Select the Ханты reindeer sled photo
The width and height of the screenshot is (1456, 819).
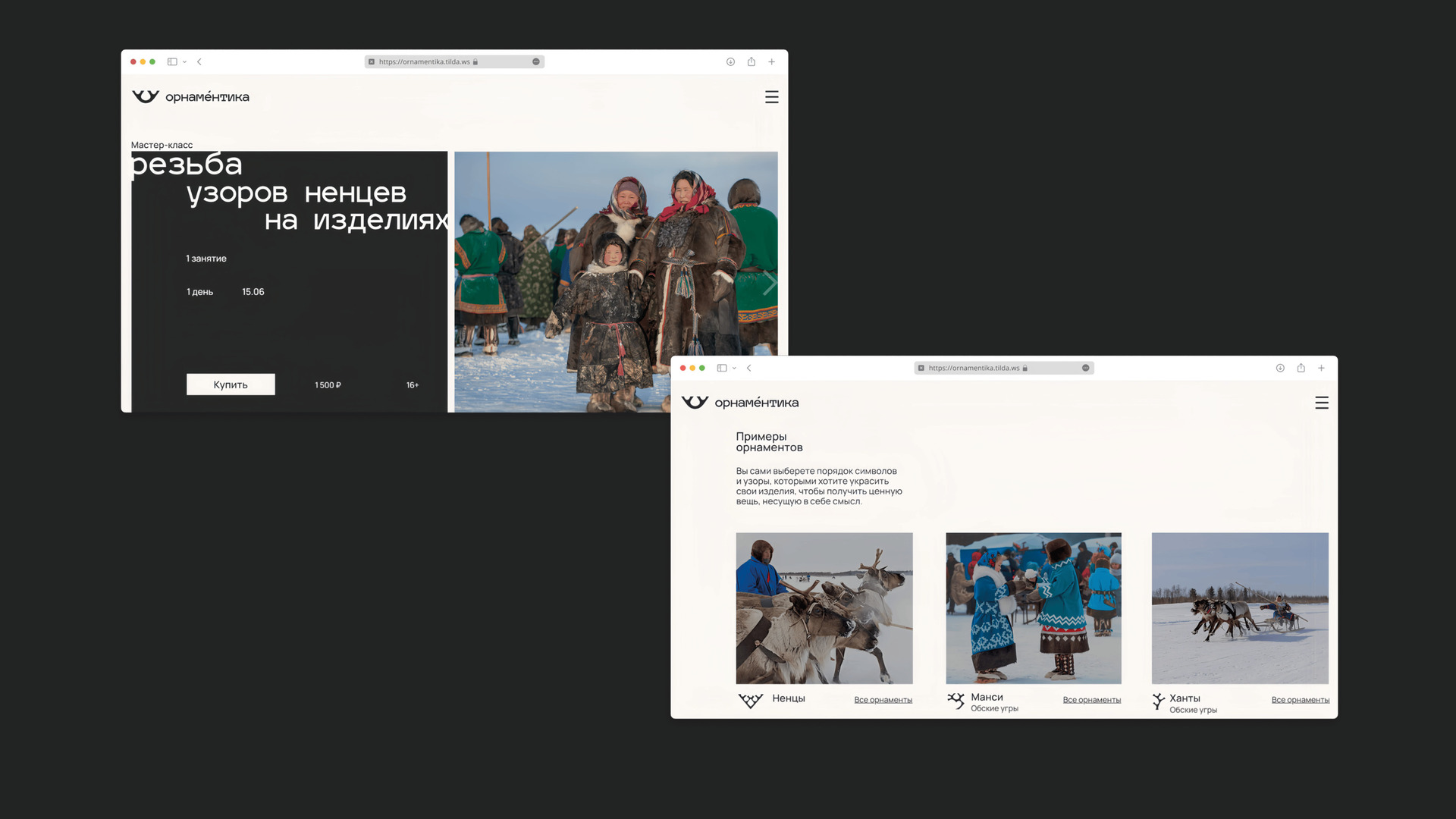pyautogui.click(x=1239, y=607)
